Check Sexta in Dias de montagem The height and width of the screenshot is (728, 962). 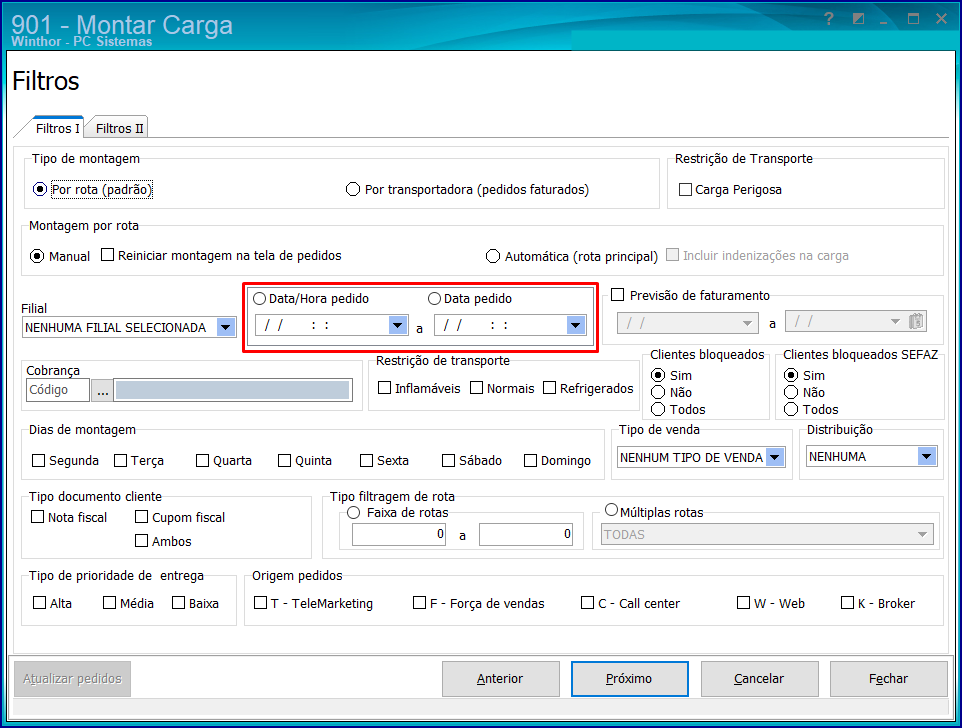pos(366,460)
